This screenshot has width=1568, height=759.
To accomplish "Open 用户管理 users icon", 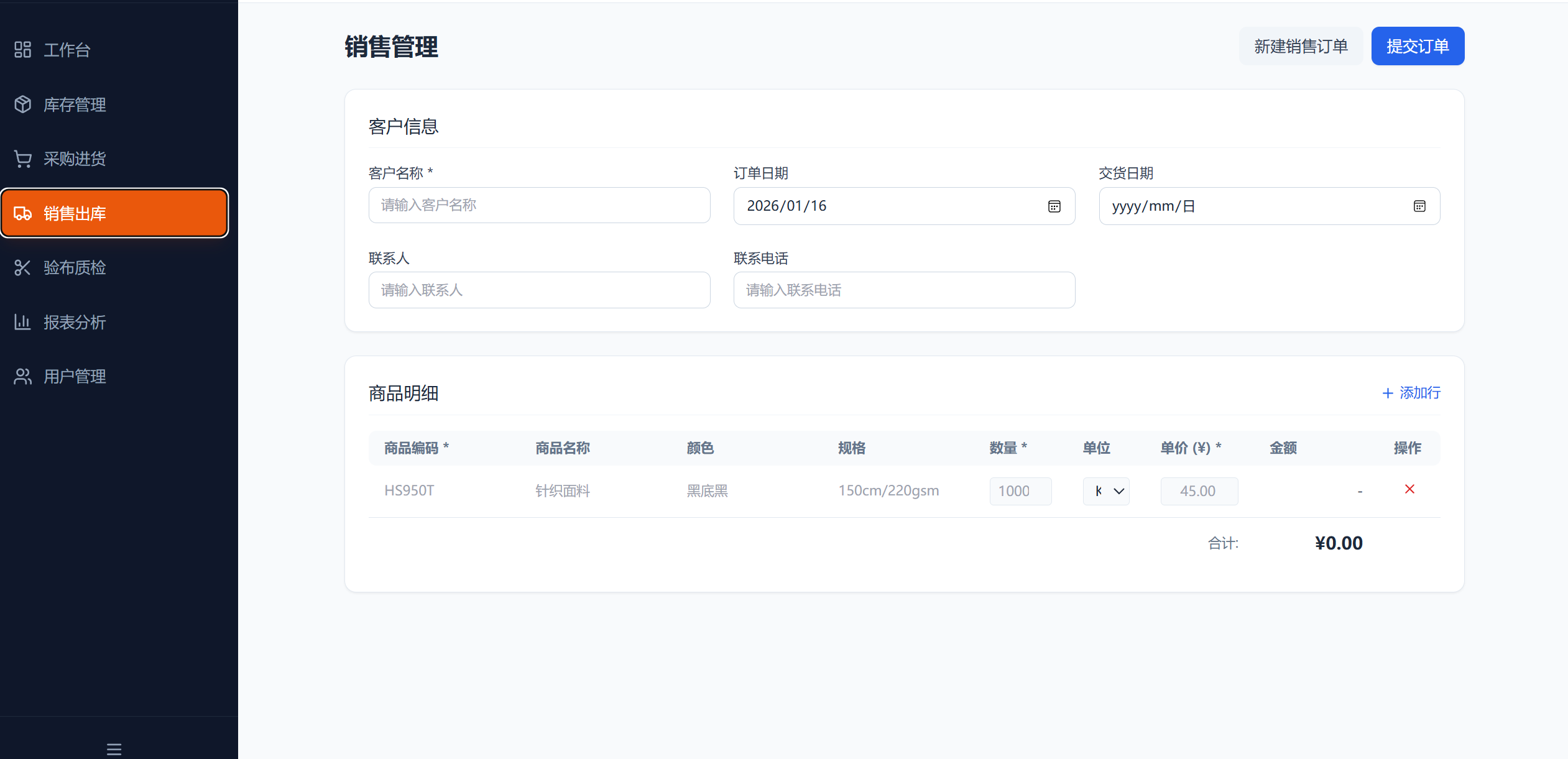I will click(x=22, y=376).
